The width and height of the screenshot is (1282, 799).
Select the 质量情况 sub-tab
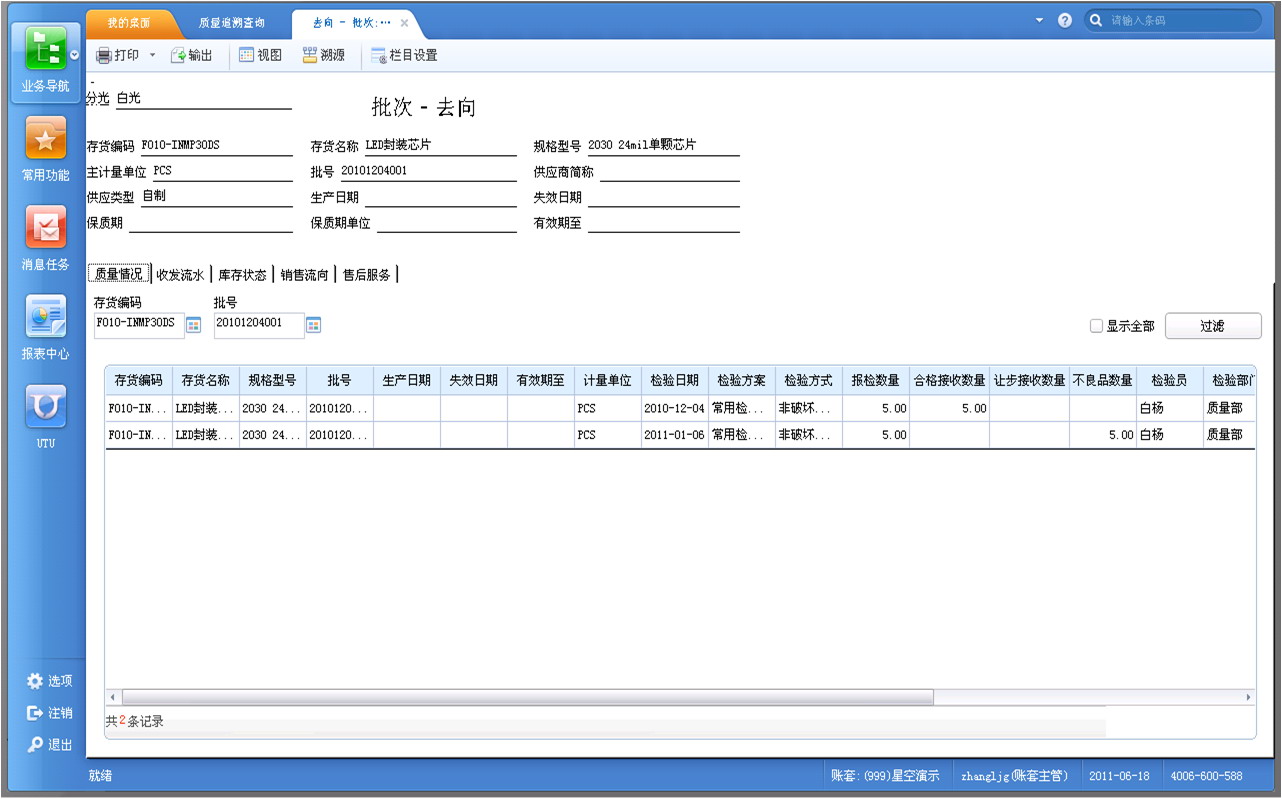pos(119,274)
